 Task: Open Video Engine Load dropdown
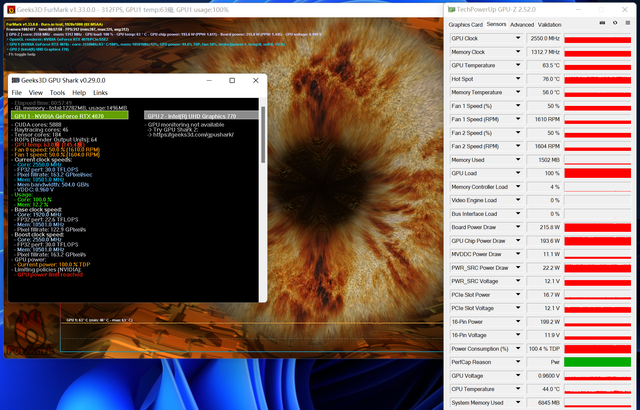point(518,200)
